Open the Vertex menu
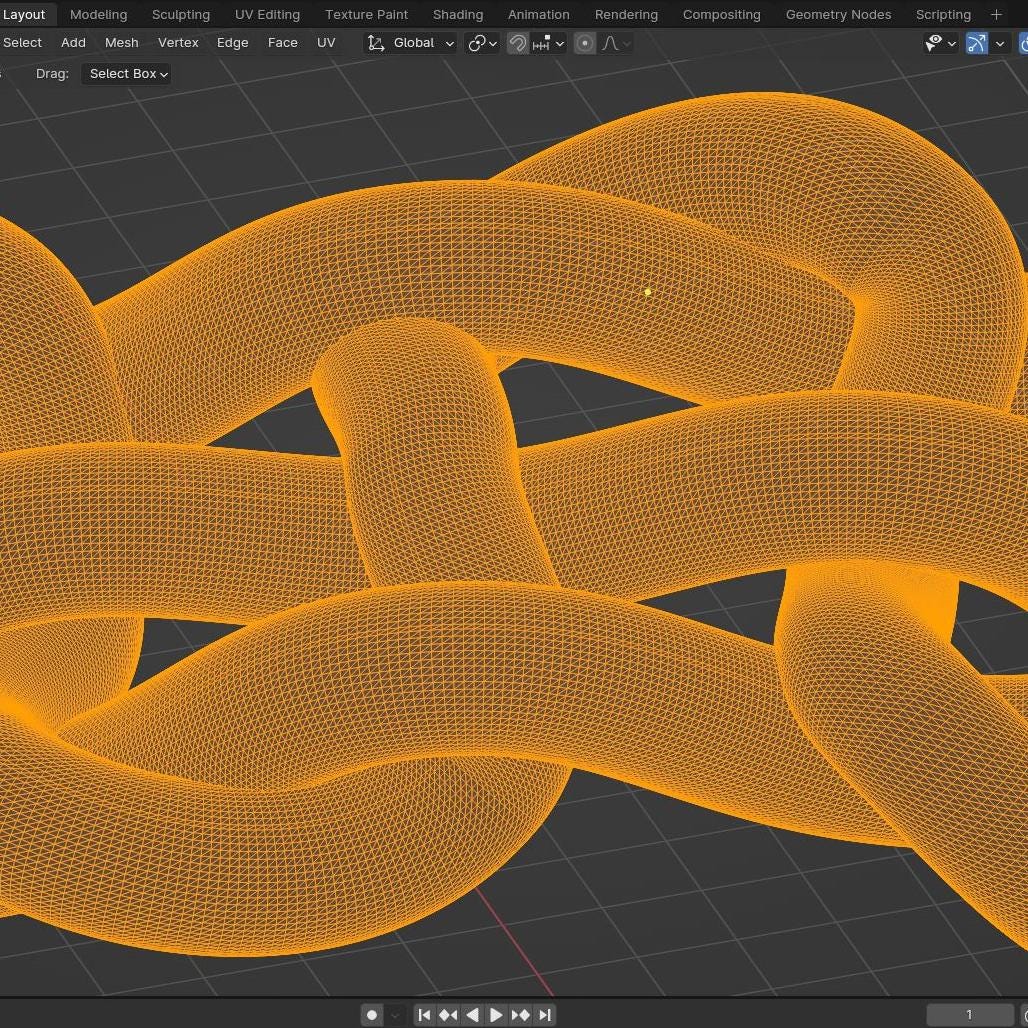The height and width of the screenshot is (1028, 1028). pos(178,43)
